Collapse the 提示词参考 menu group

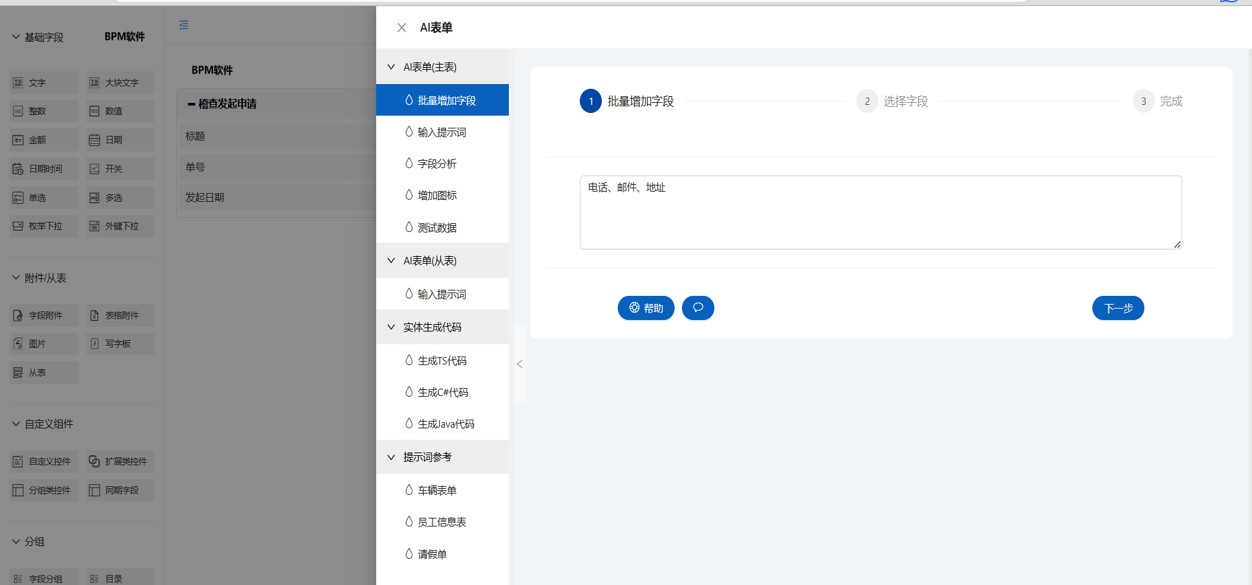(x=391, y=457)
